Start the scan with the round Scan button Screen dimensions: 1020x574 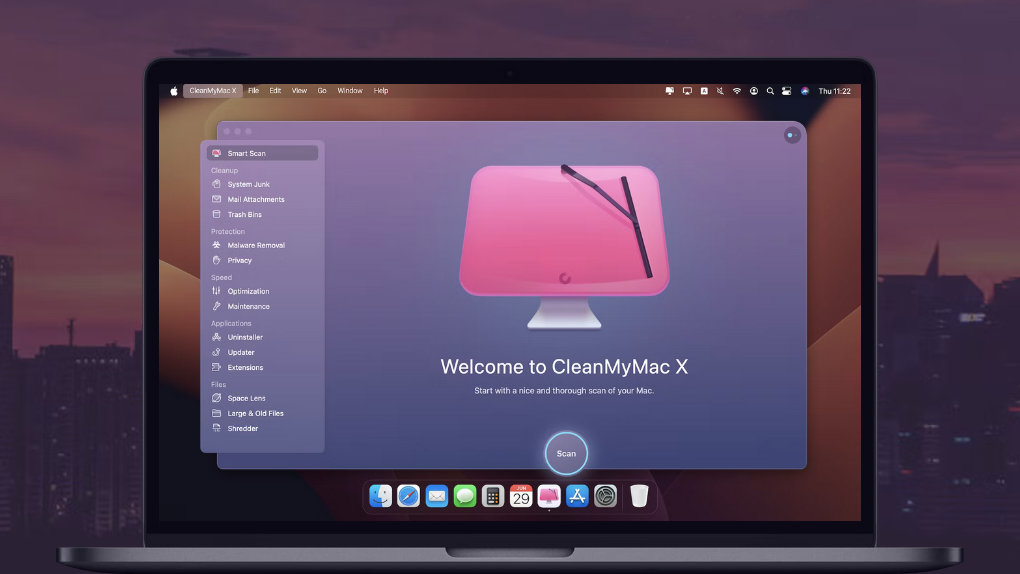point(566,453)
